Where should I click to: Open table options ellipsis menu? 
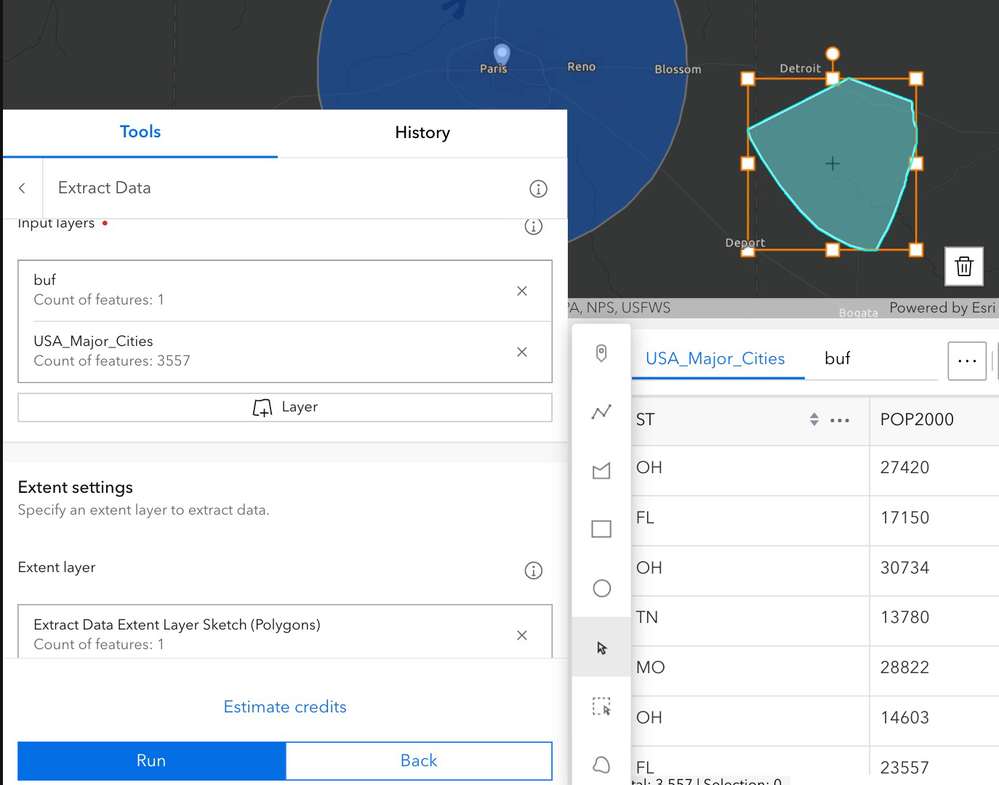click(x=967, y=361)
